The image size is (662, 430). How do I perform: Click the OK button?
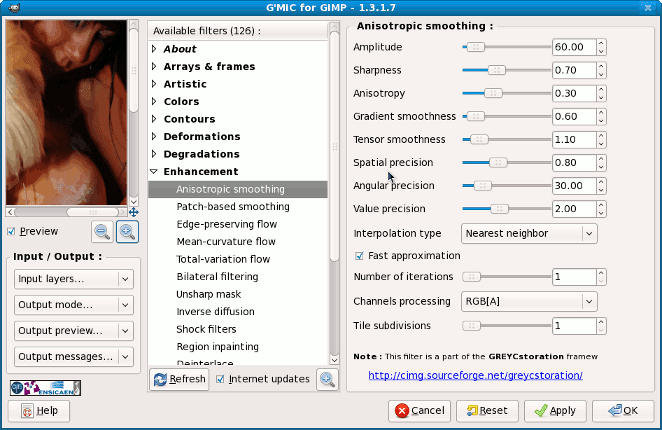coord(623,411)
